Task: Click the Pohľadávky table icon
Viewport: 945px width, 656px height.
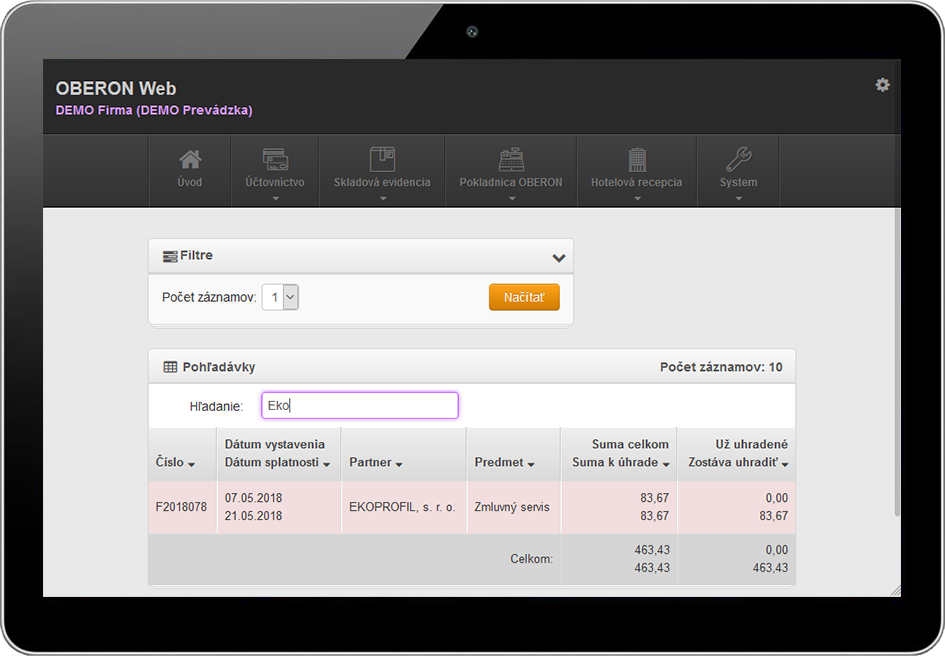Action: click(171, 367)
